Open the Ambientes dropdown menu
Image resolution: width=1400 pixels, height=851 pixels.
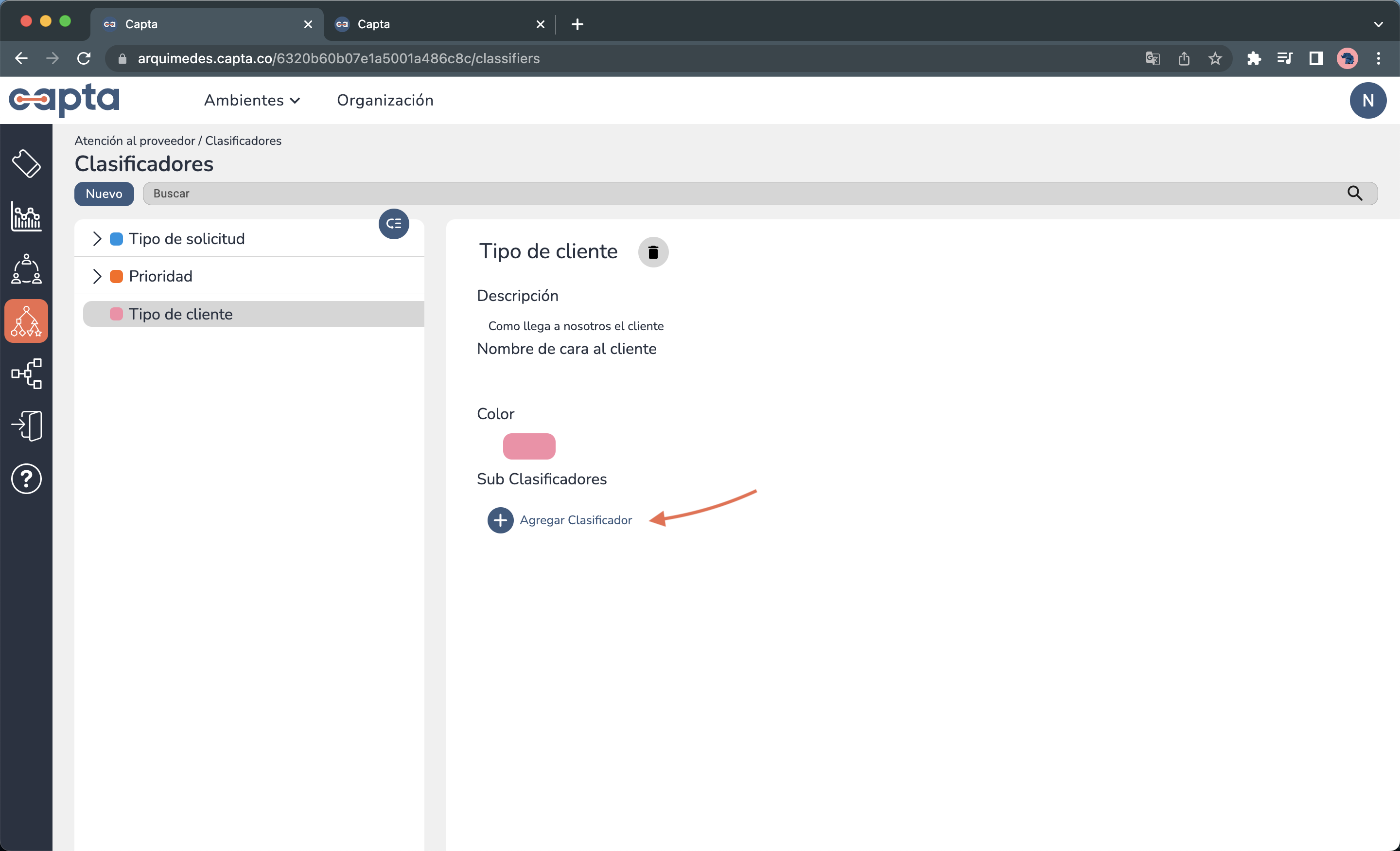pyautogui.click(x=252, y=101)
